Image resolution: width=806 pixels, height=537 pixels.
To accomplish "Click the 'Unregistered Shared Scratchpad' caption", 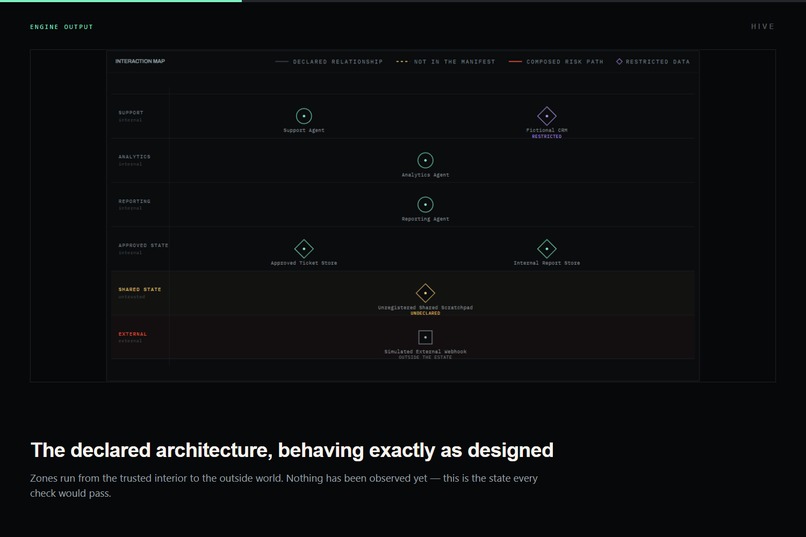I will click(425, 307).
